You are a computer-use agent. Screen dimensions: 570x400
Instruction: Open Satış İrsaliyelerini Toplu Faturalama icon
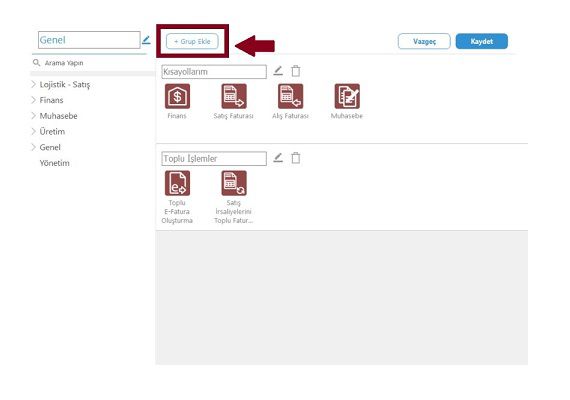point(234,183)
